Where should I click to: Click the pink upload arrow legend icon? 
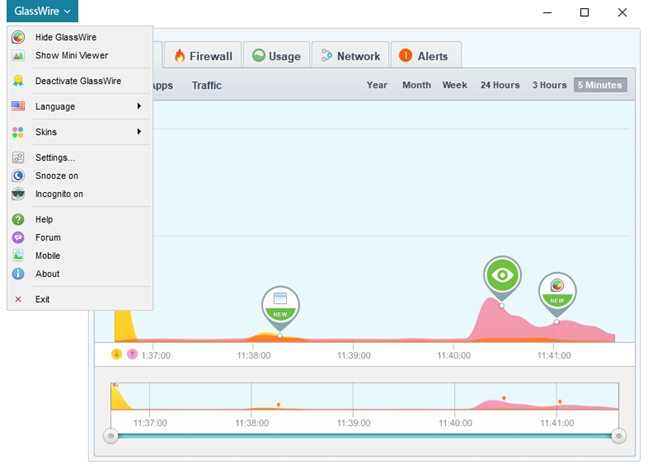(x=132, y=354)
